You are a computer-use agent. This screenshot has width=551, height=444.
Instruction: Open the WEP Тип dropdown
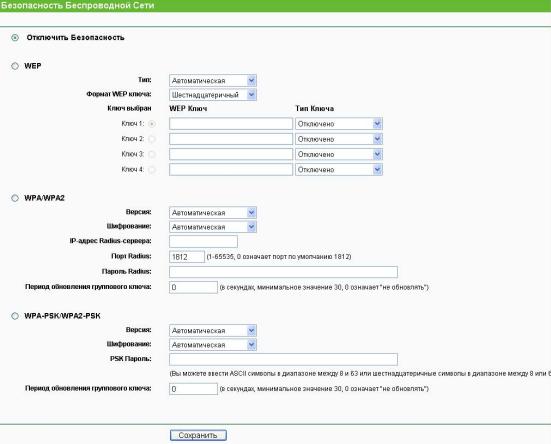coord(213,80)
